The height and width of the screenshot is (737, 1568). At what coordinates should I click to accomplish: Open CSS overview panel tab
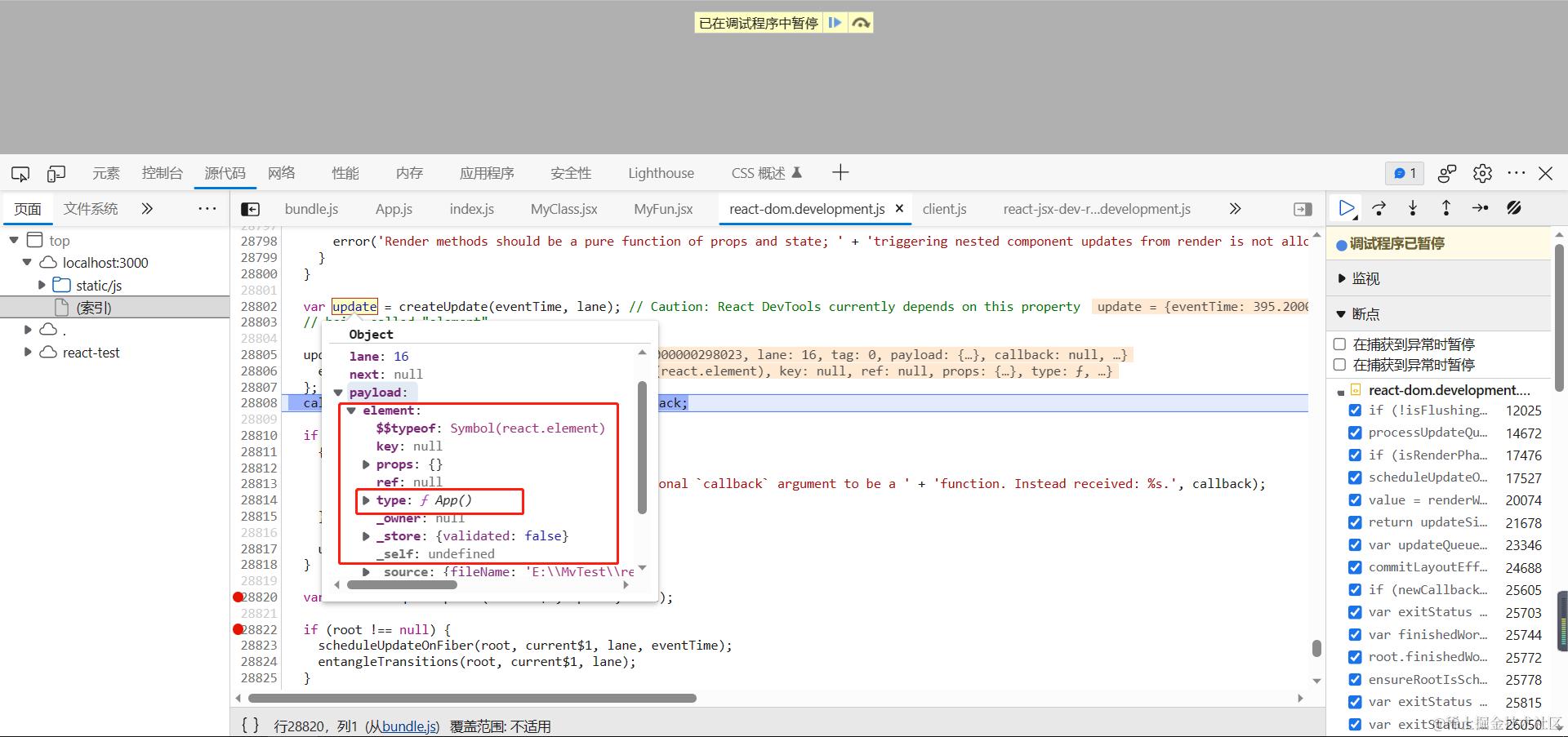[x=766, y=173]
